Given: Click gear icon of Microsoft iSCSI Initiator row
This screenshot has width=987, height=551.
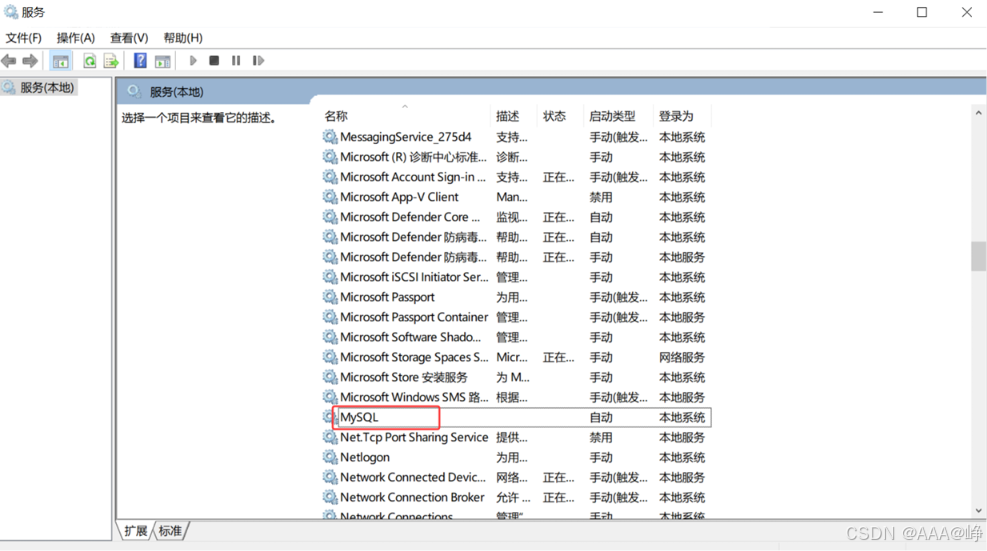Looking at the screenshot, I should click(330, 276).
